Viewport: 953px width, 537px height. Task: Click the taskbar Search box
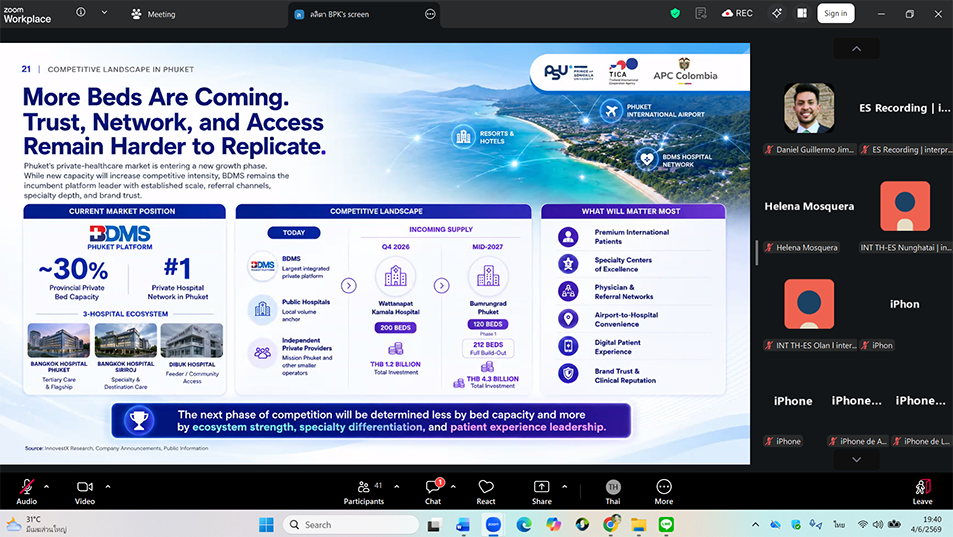coord(351,525)
